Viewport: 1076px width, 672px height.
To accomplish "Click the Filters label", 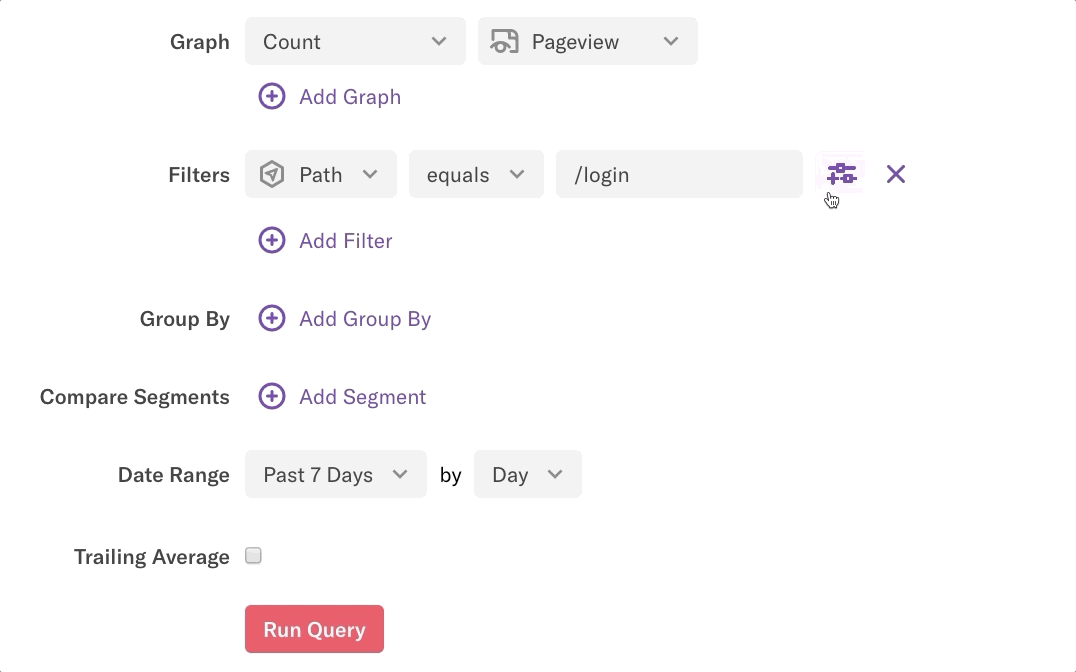I will (x=199, y=175).
